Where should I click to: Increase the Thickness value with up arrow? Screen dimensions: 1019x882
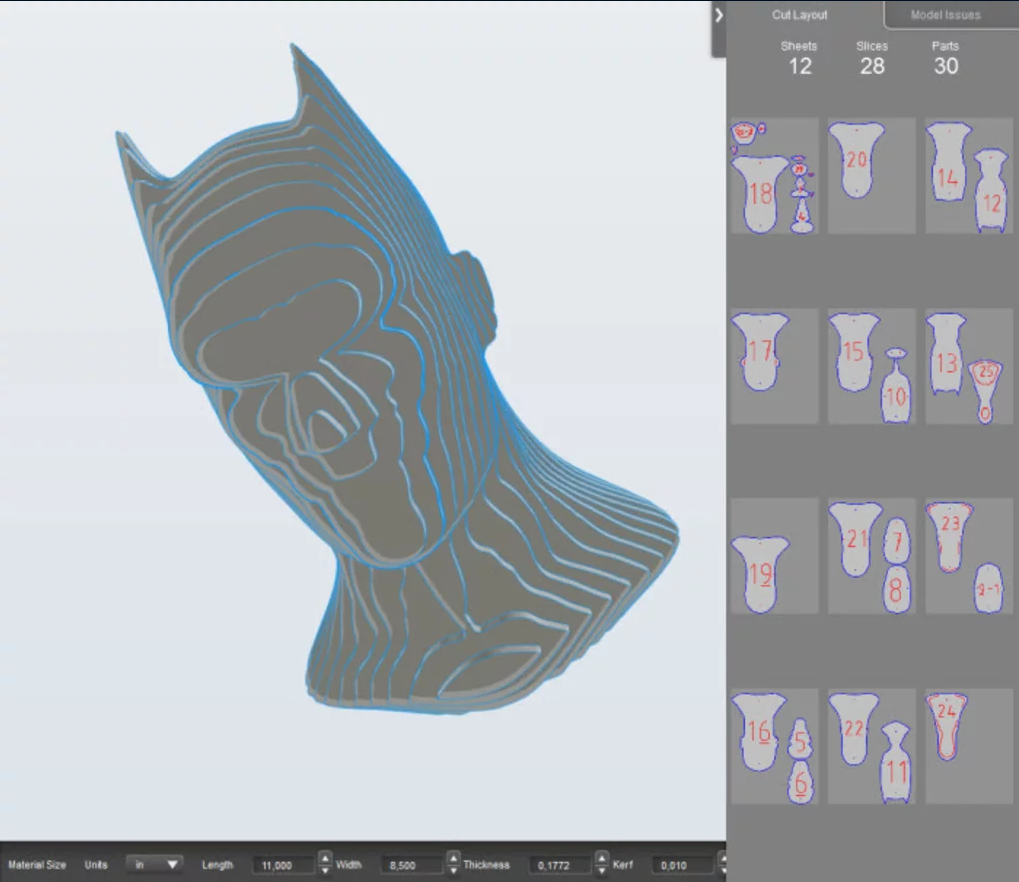602,859
